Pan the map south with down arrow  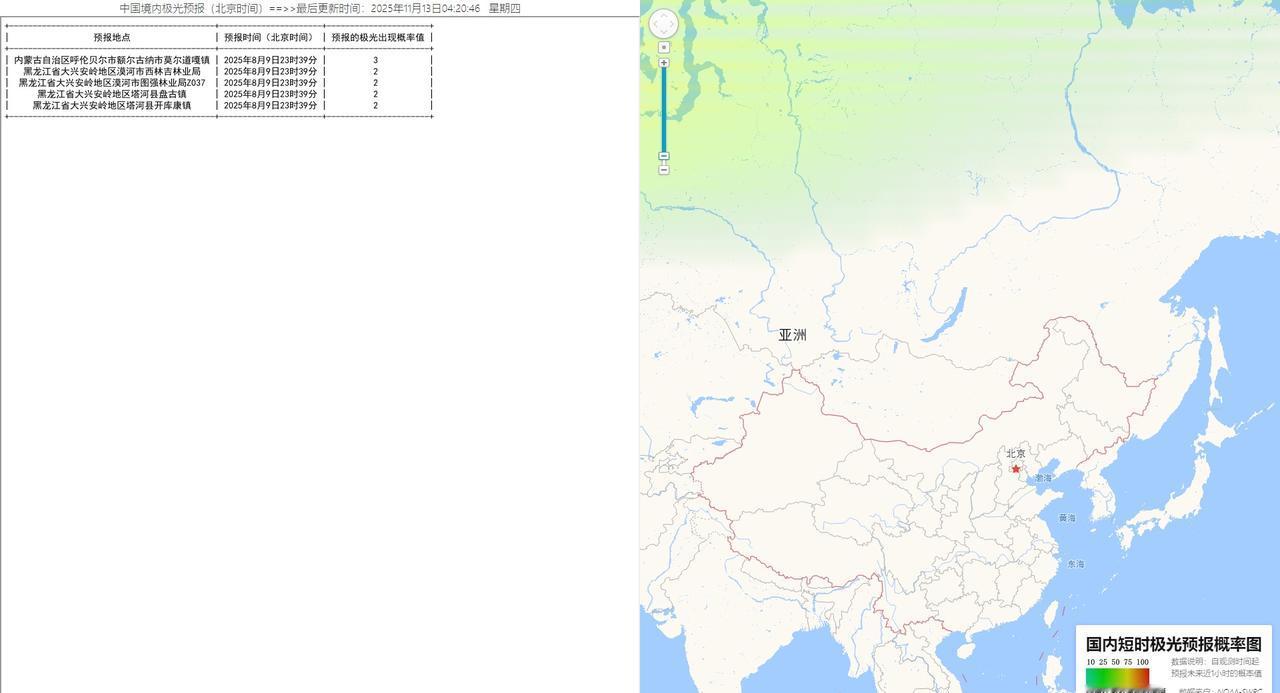pos(664,32)
